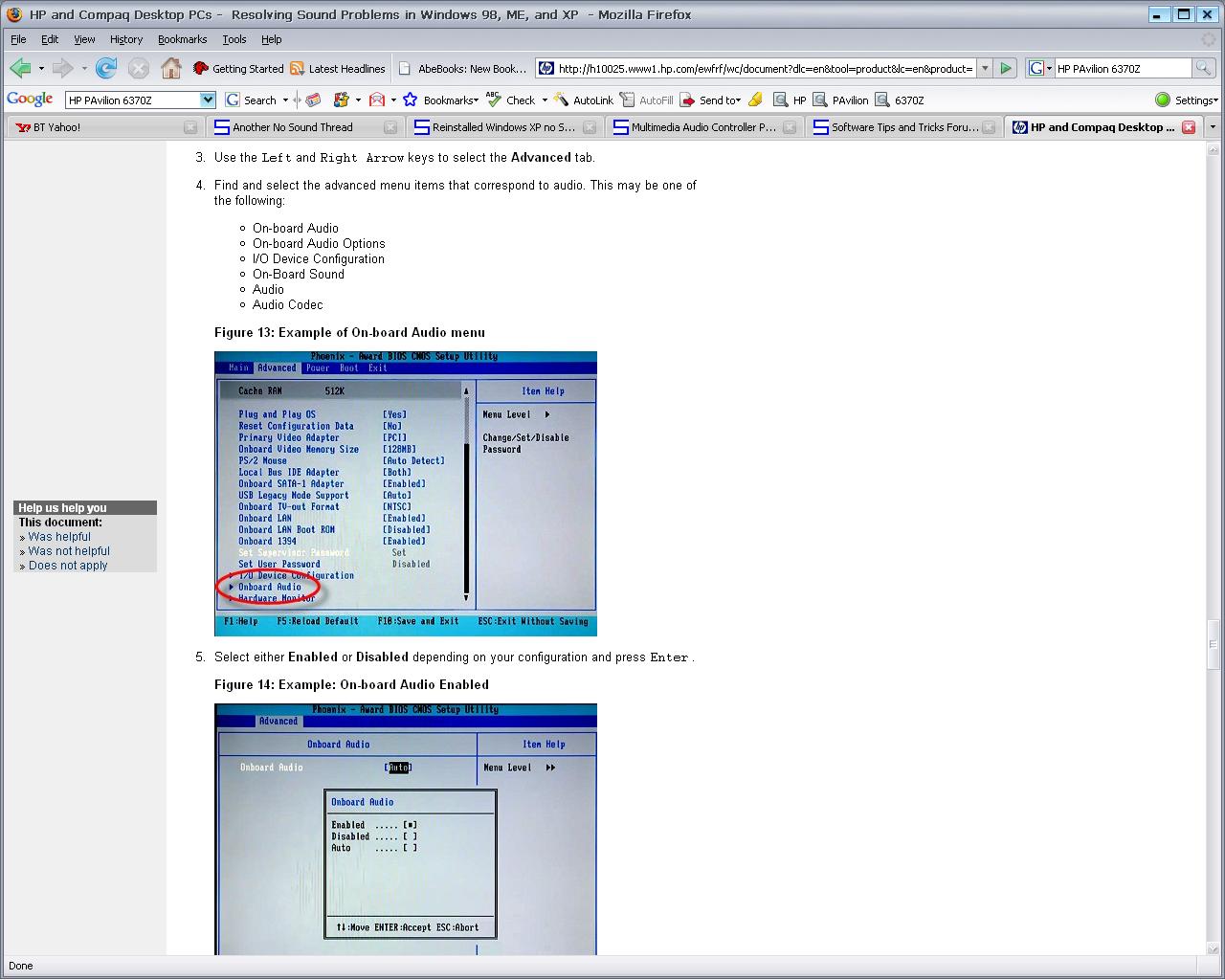Screen dimensions: 1225x980
Task: Go back with the green Back arrow
Action: [20, 68]
